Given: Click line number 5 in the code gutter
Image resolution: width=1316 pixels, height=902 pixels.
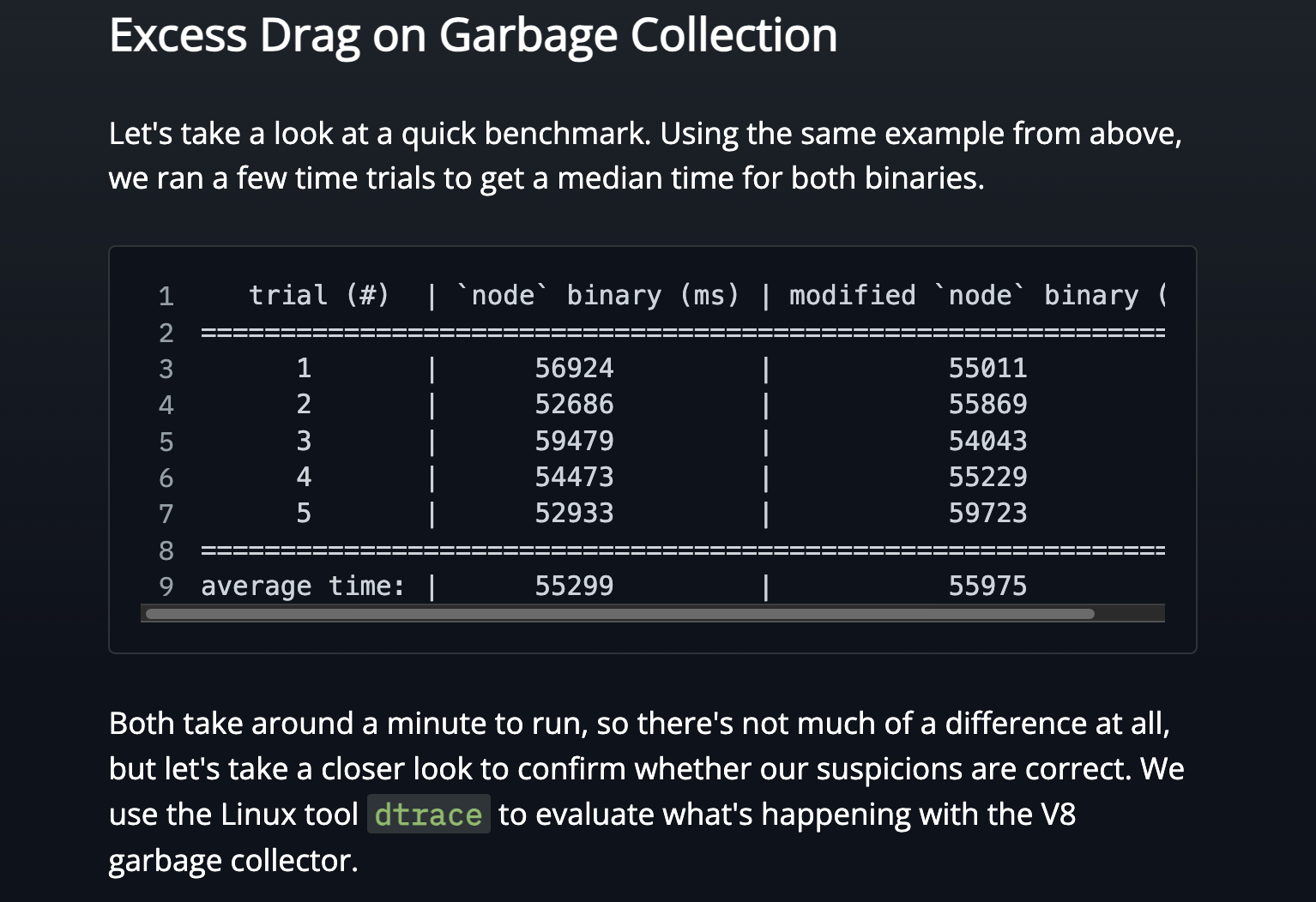Looking at the screenshot, I should (166, 442).
